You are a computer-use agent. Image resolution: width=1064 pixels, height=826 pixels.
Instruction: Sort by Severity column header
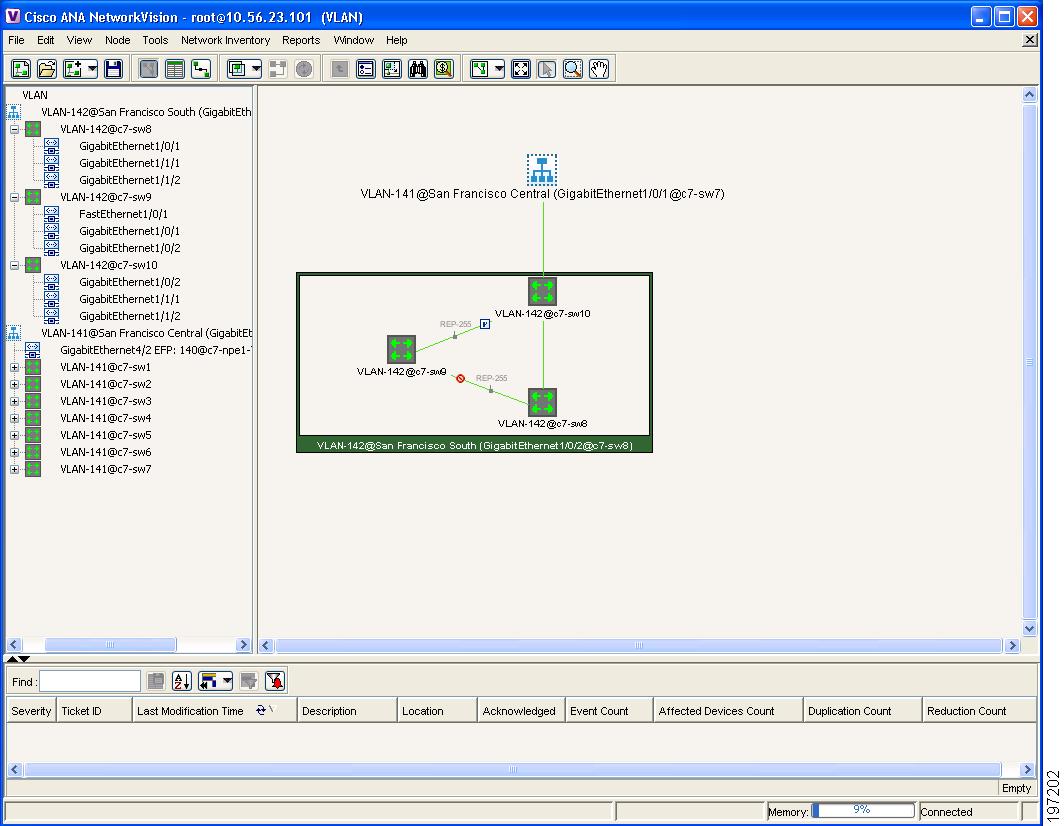pos(31,711)
